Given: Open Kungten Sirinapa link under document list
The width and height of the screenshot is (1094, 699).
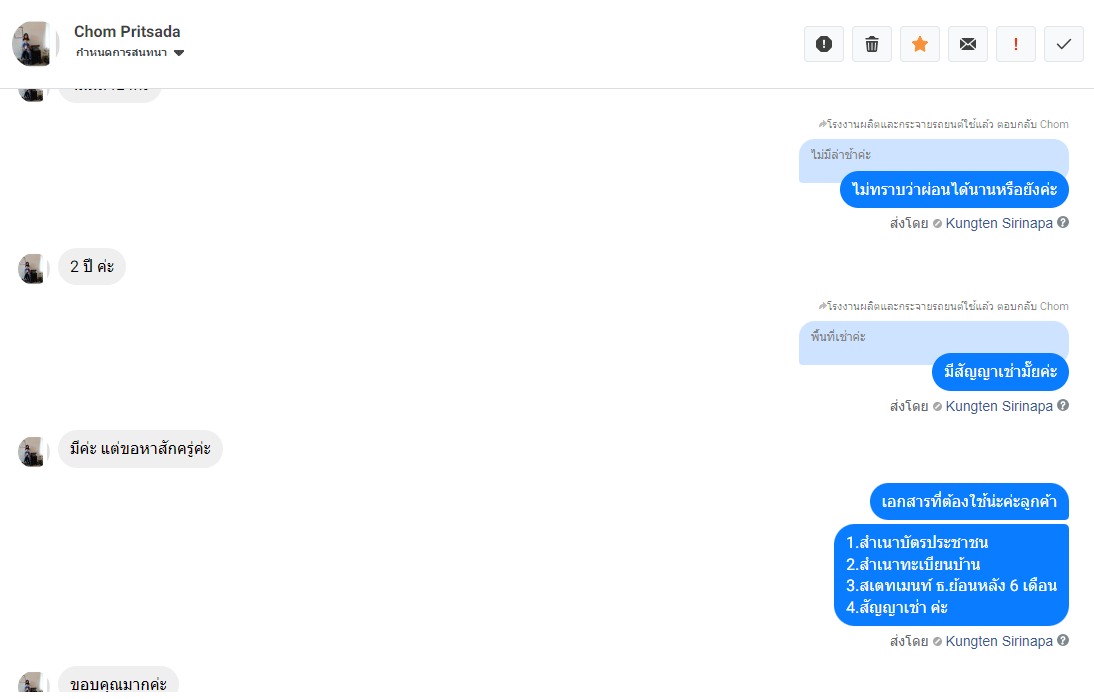Looking at the screenshot, I should tap(998, 641).
